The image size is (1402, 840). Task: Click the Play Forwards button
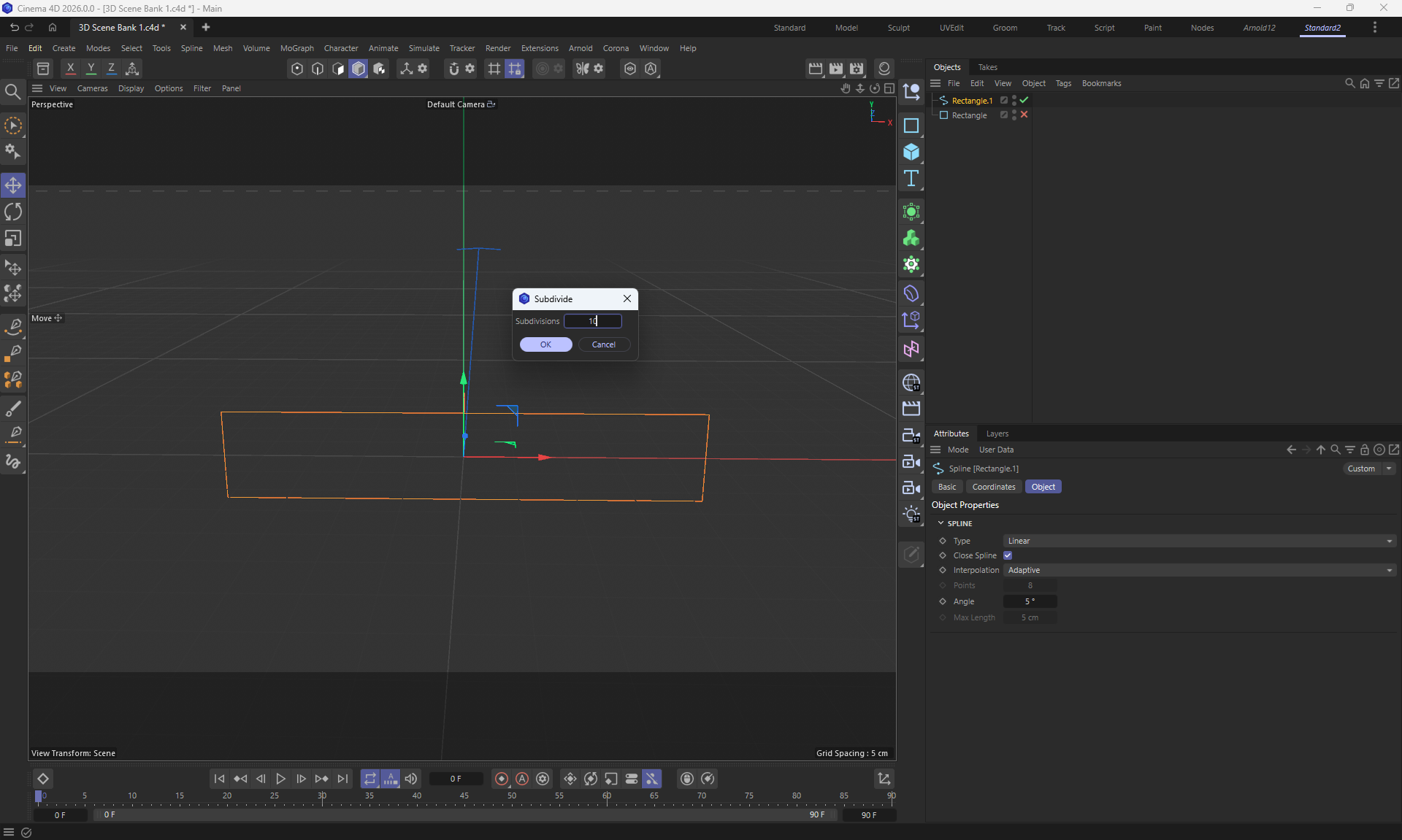pos(280,779)
